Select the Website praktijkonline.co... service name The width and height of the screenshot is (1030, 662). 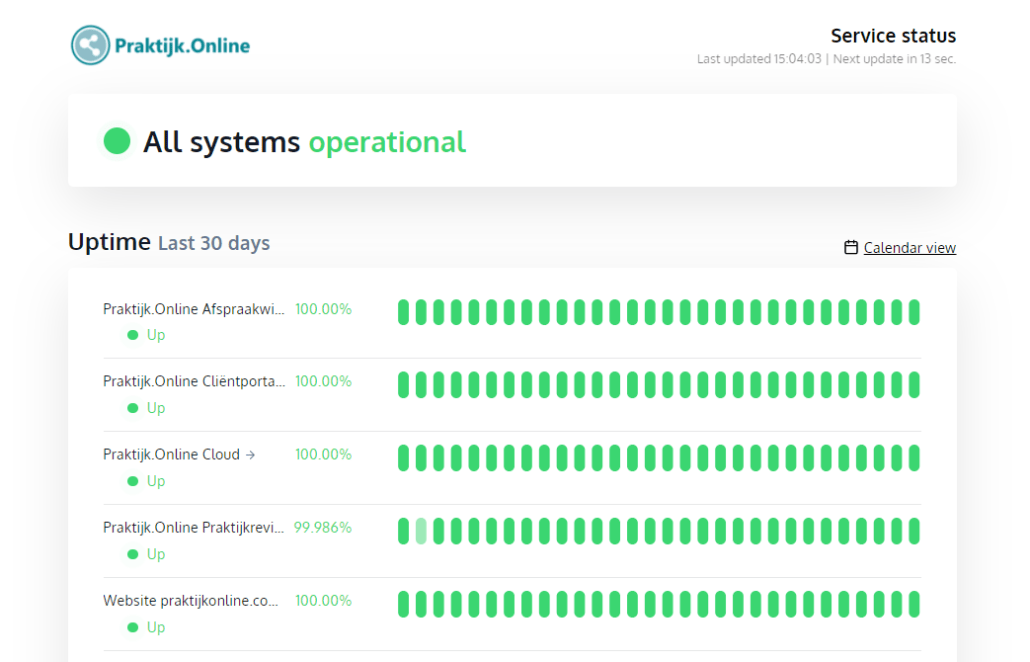pos(190,600)
